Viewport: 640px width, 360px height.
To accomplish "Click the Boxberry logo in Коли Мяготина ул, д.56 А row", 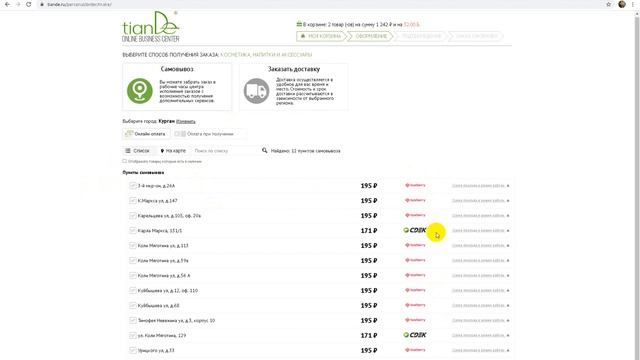I will point(415,275).
